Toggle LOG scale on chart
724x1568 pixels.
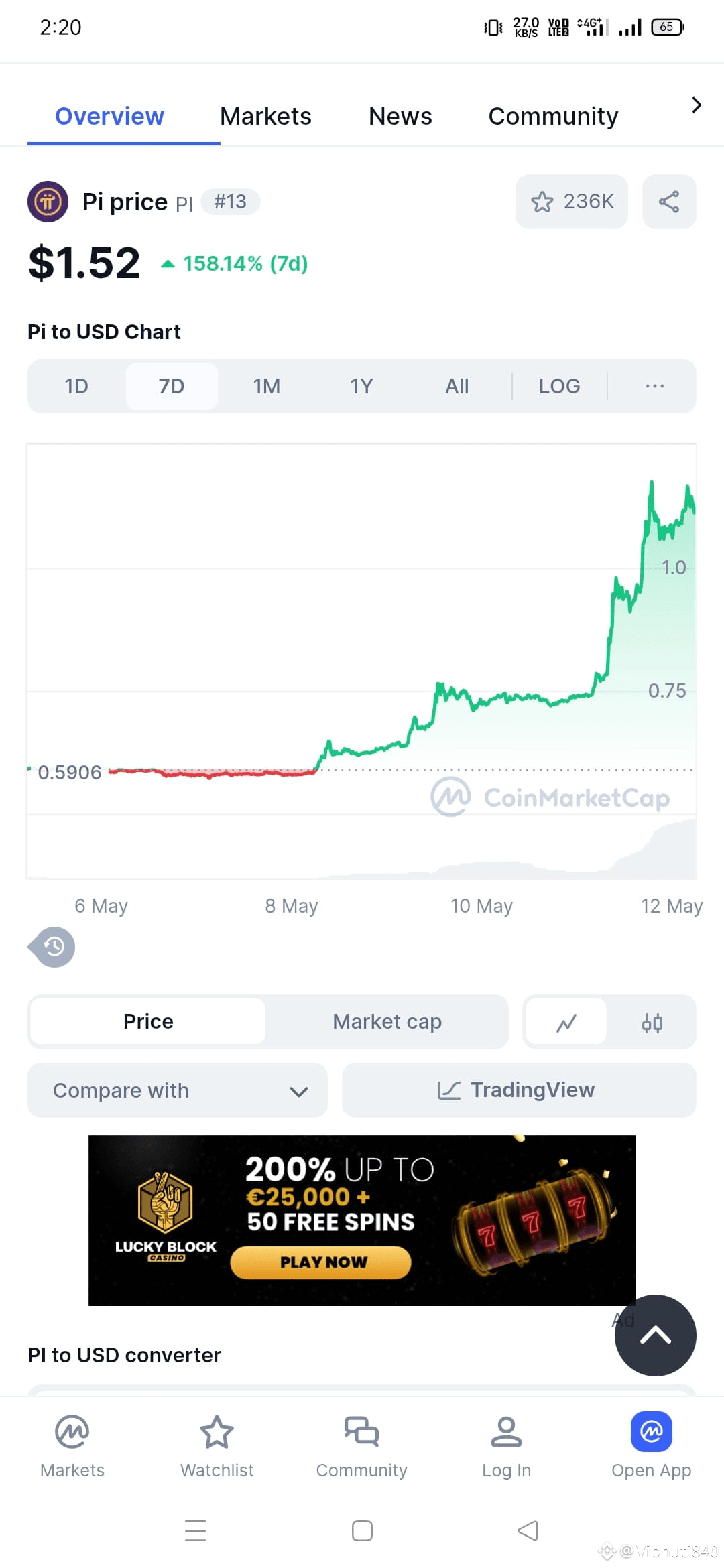[x=560, y=386]
